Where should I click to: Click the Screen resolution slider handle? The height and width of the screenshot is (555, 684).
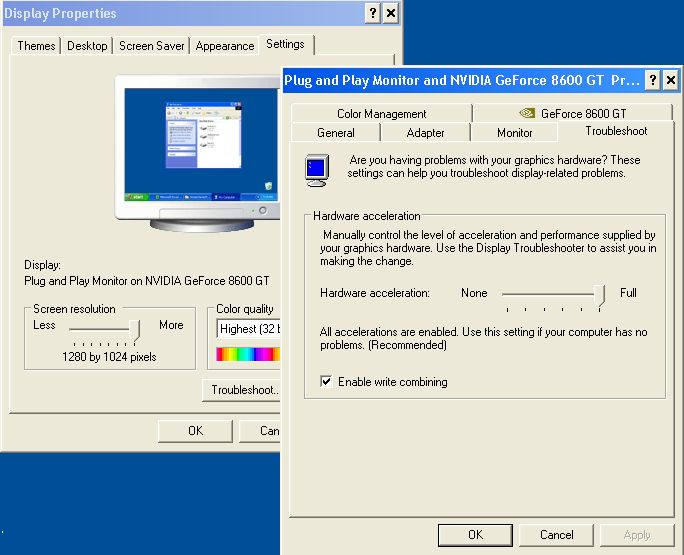(x=135, y=330)
